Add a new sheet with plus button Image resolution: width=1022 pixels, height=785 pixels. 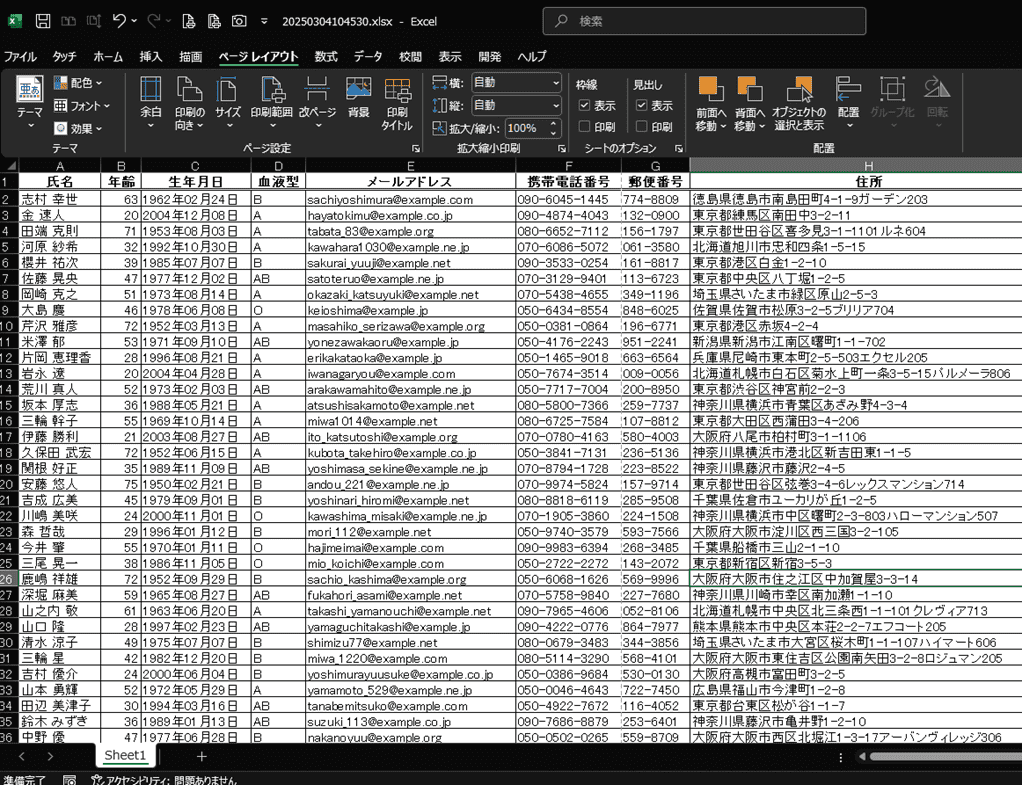[201, 757]
